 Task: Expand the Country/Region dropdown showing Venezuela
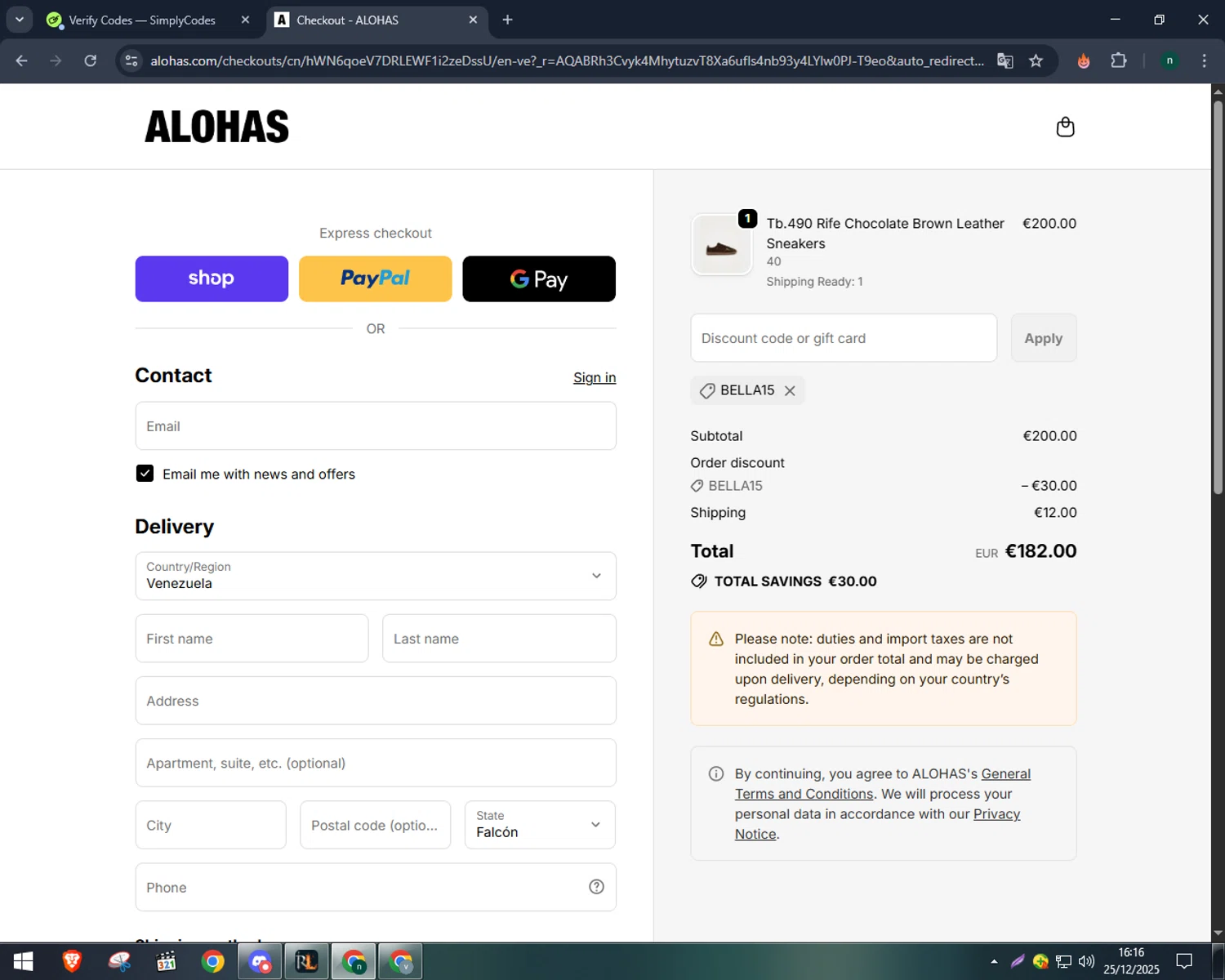point(376,576)
